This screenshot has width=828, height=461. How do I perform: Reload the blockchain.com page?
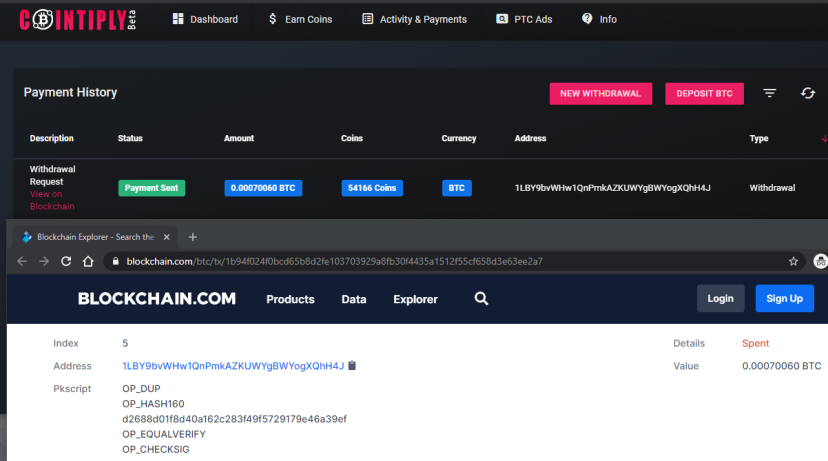coord(66,261)
